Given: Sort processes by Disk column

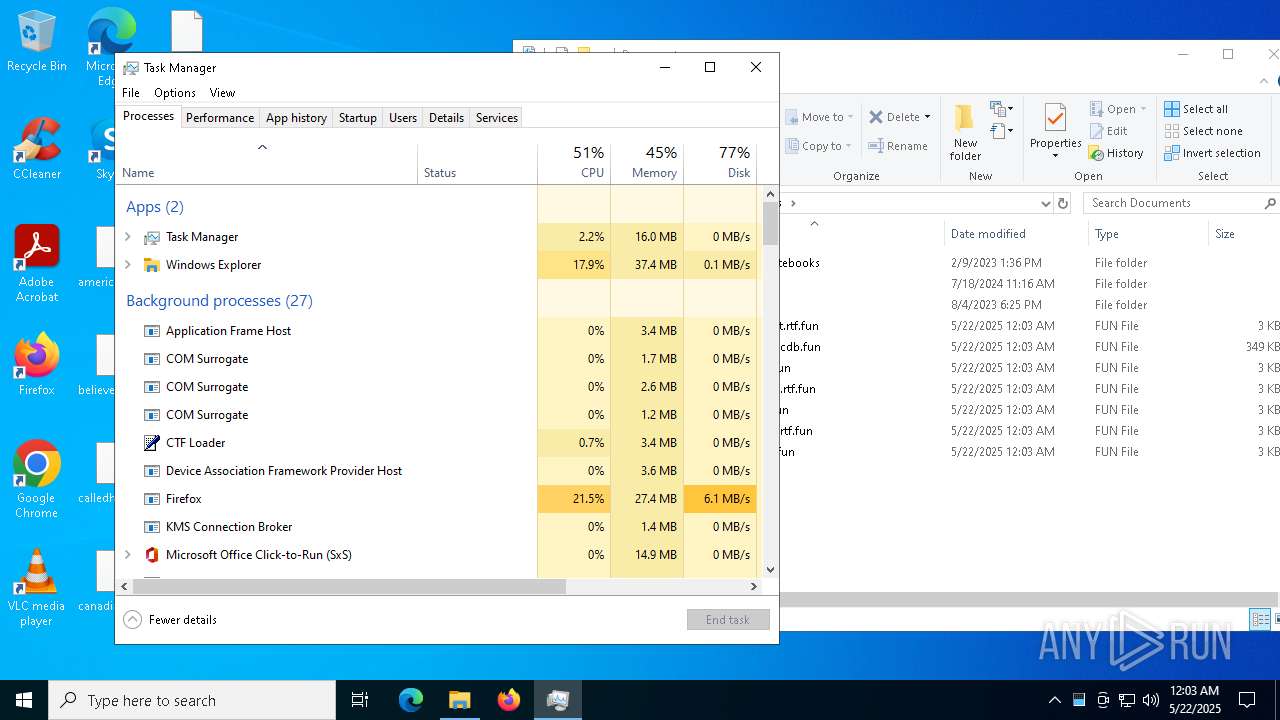Looking at the screenshot, I should 720,163.
